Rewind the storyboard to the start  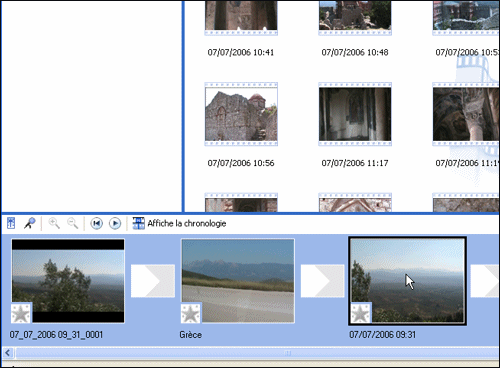97,223
